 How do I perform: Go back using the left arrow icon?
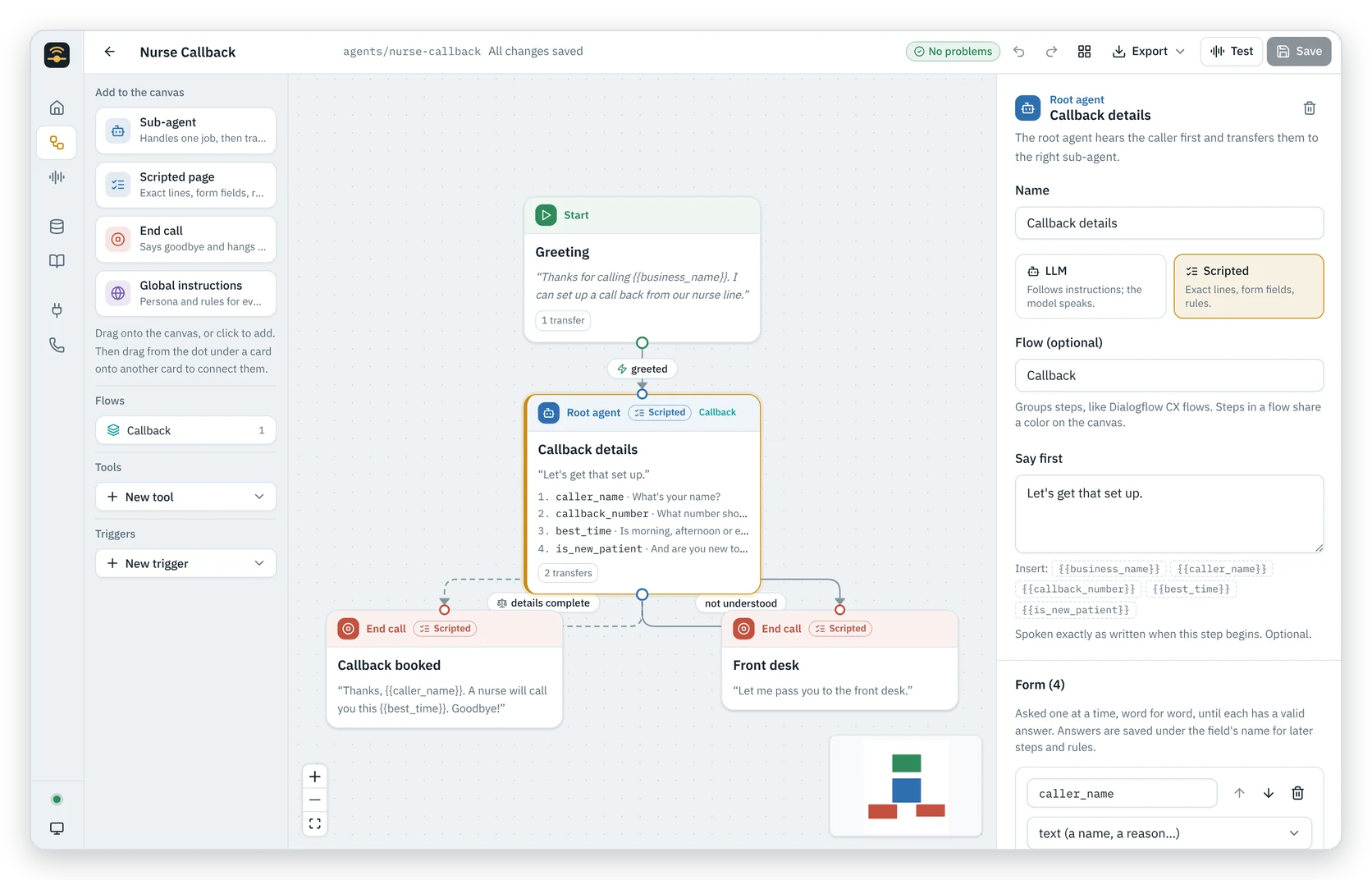coord(109,52)
